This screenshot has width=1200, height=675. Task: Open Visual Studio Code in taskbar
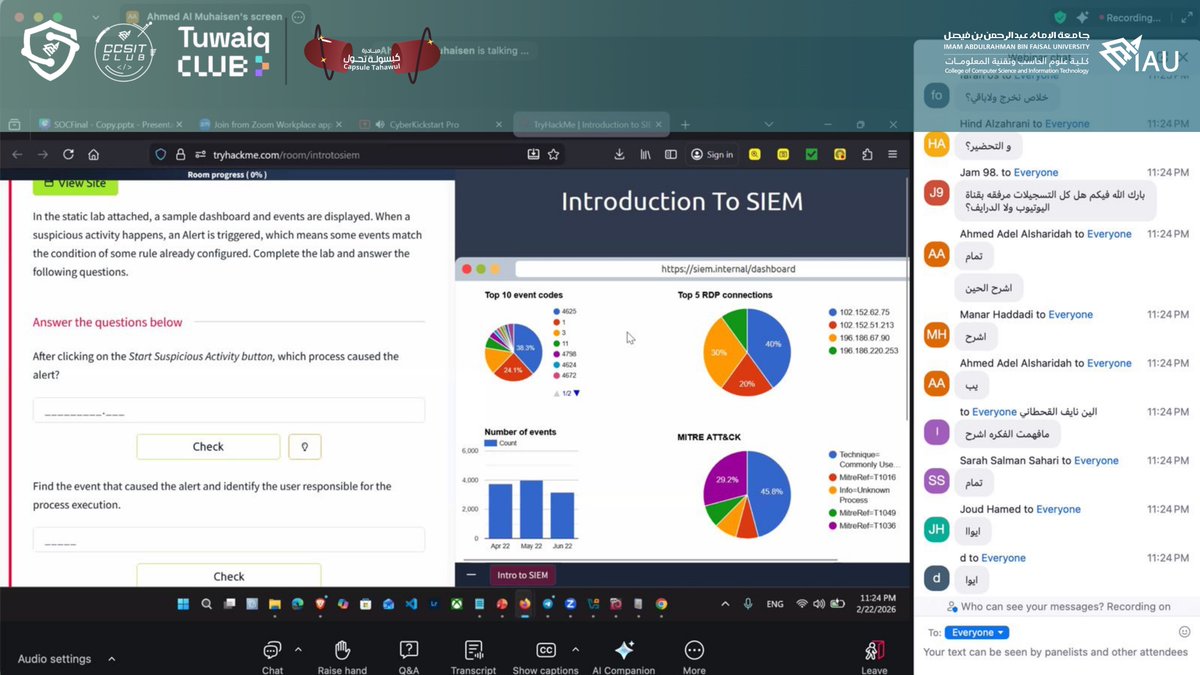pos(410,604)
